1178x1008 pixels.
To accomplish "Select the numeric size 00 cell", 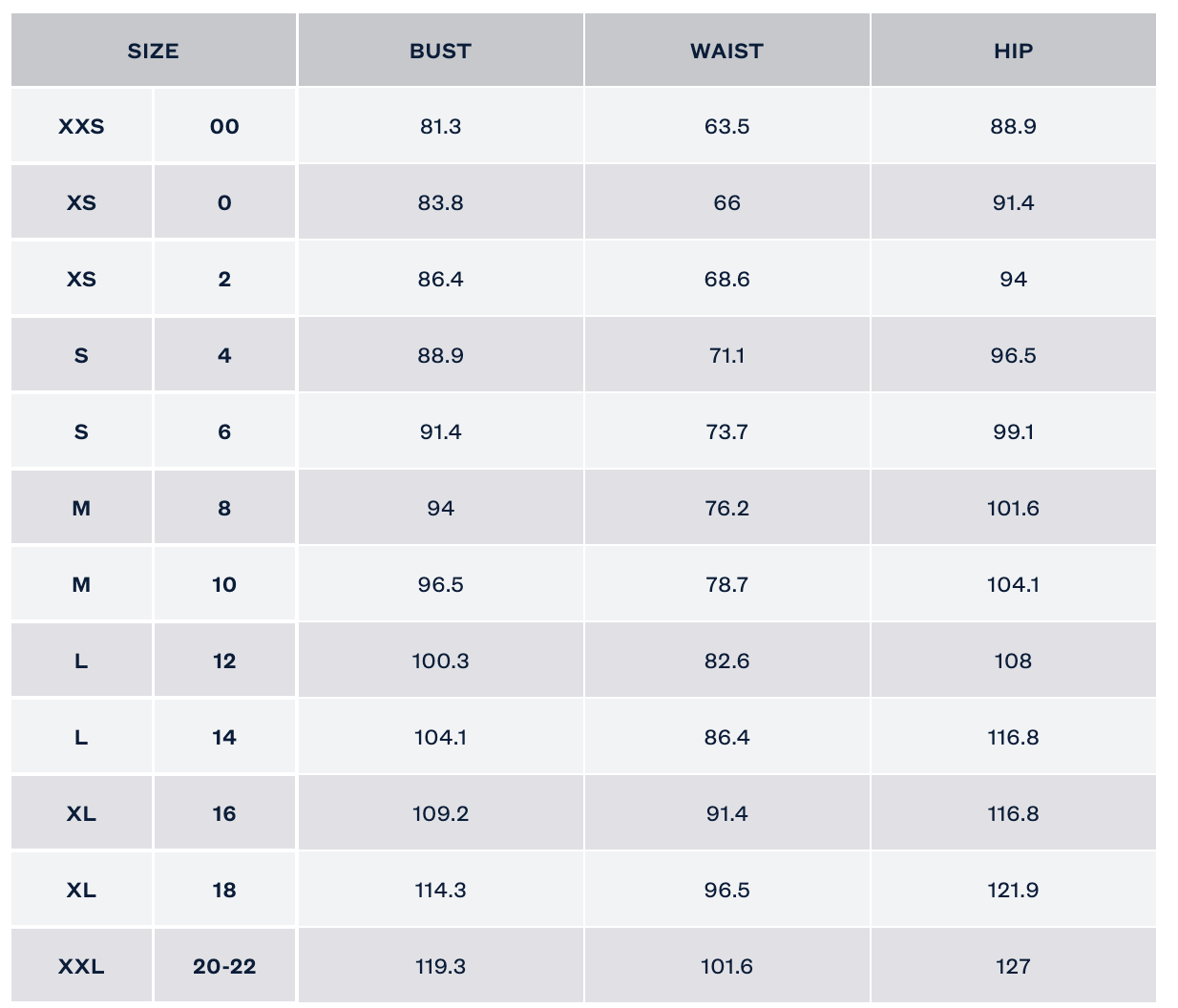I will pyautogui.click(x=224, y=126).
